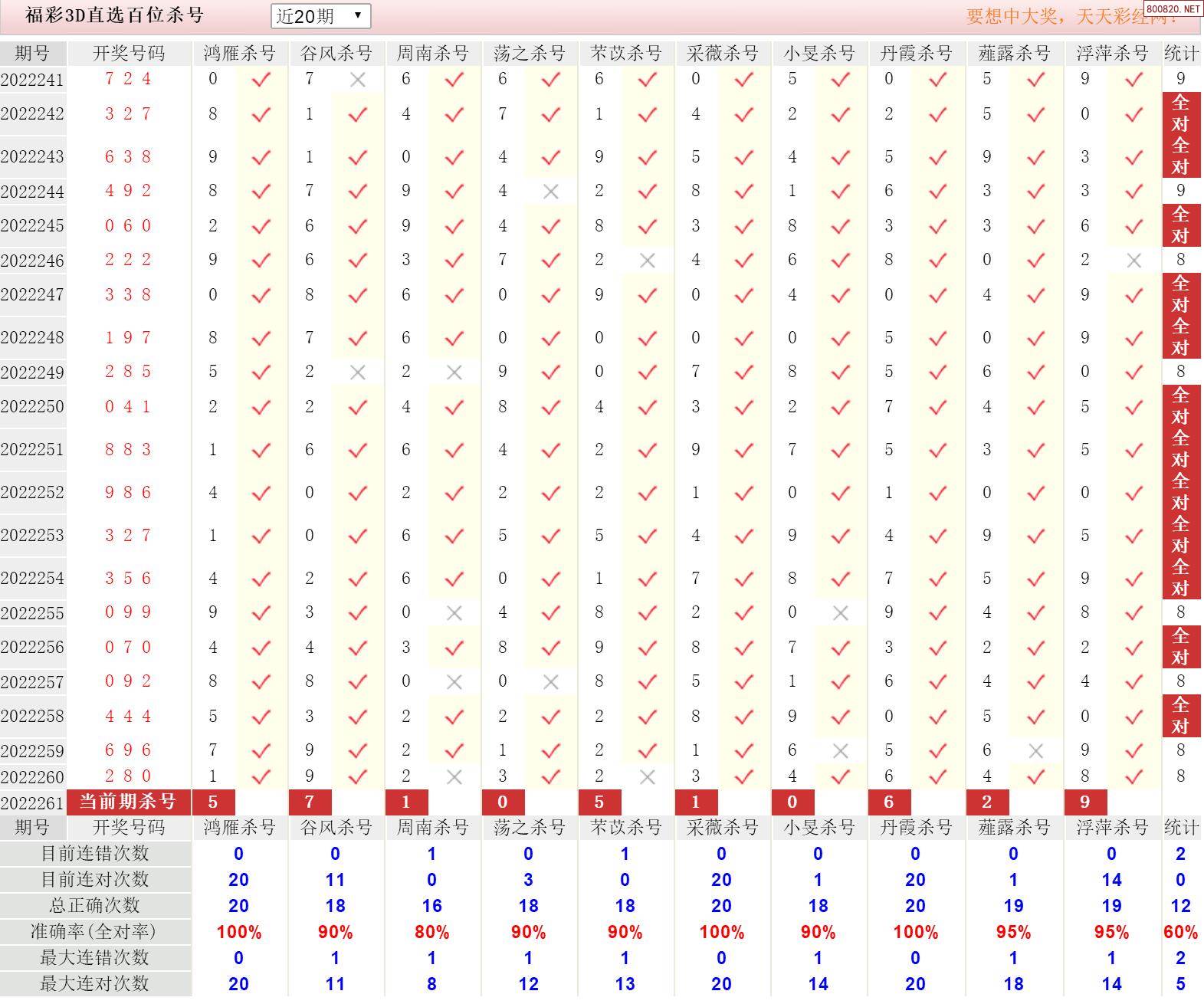The width and height of the screenshot is (1204, 1004).
Task: Click the 全对 badge in row 2022256
Action: click(x=1181, y=647)
